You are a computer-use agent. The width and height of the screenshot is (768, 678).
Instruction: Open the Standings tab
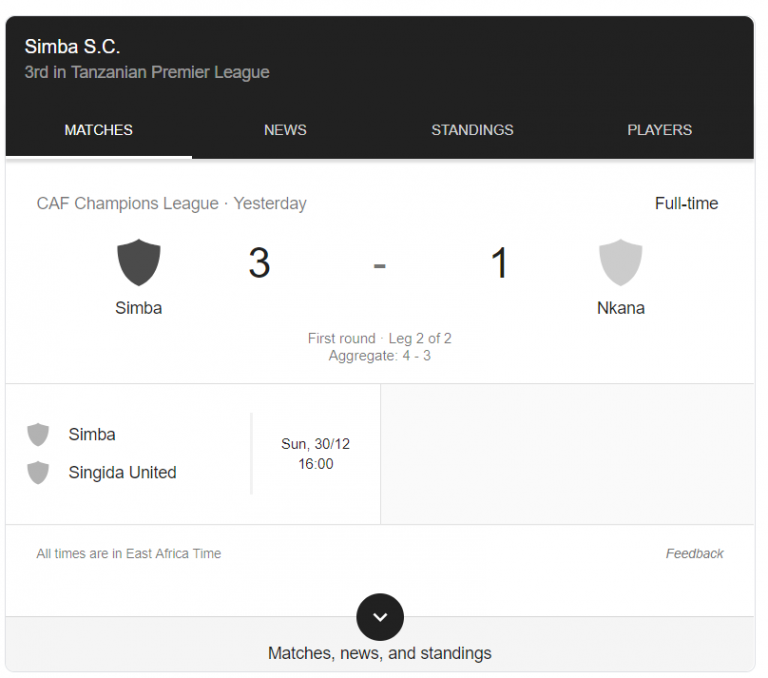(x=472, y=130)
